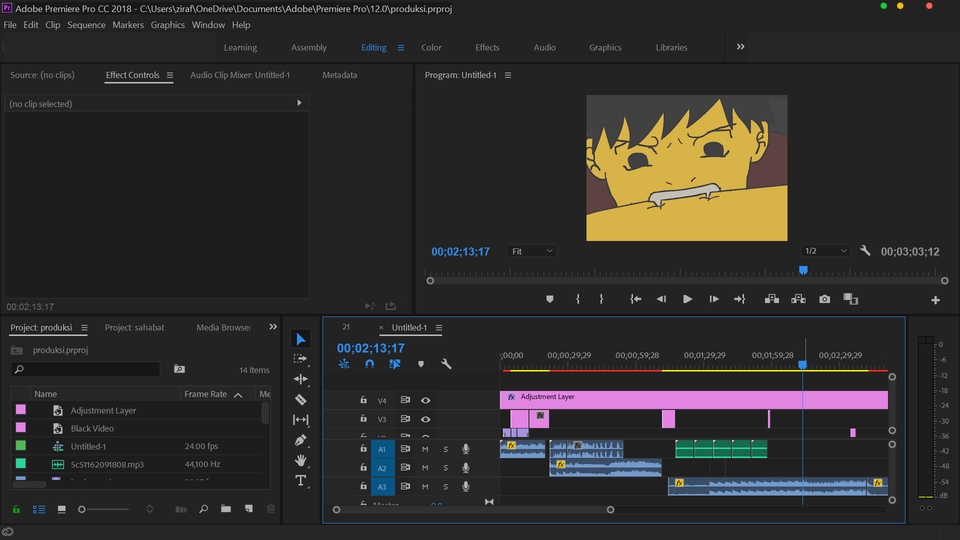The height and width of the screenshot is (540, 960).
Task: Open the Audio Clip Mixer tab
Action: click(240, 75)
